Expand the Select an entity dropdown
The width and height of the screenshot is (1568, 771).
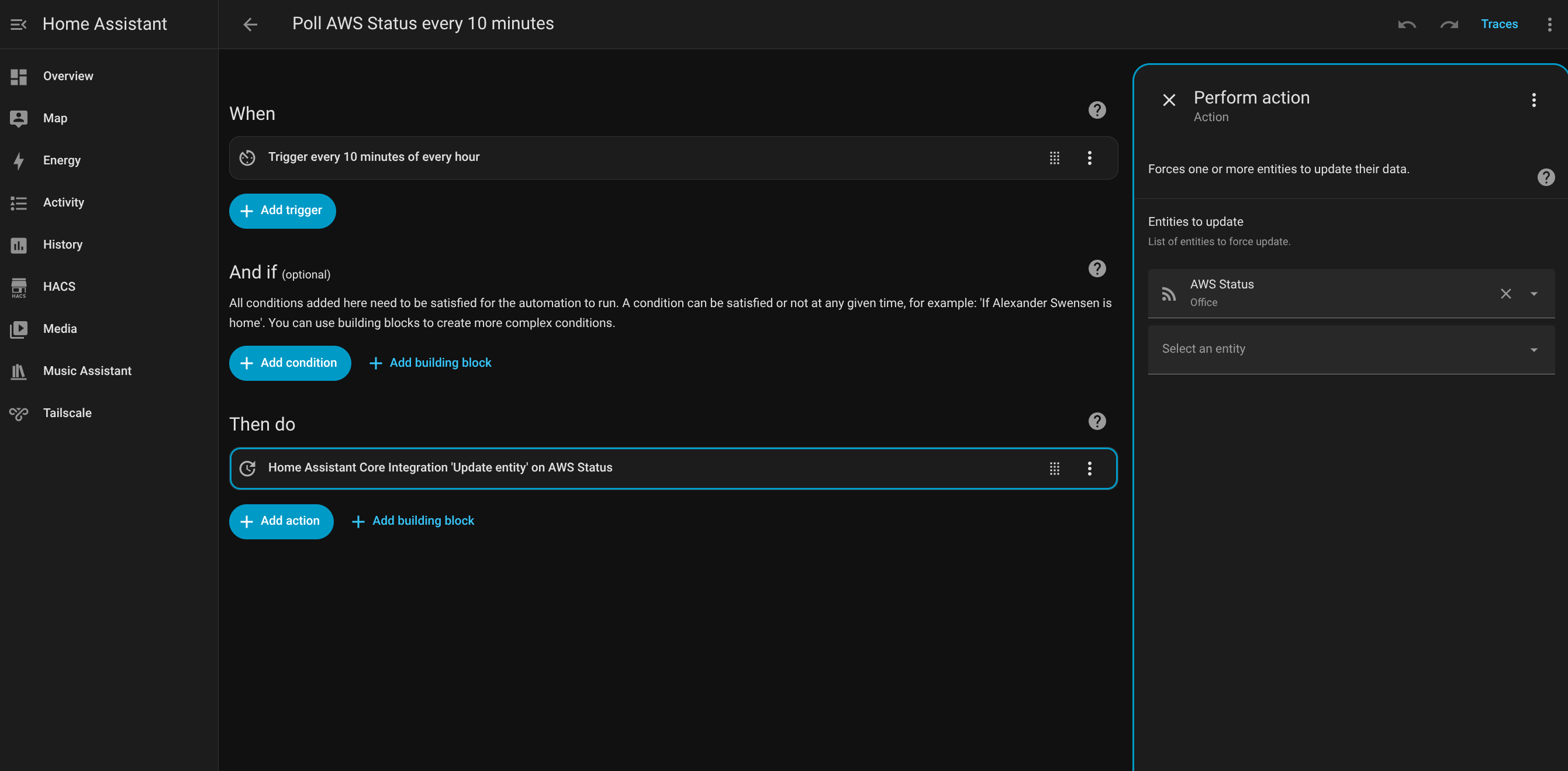click(1534, 349)
